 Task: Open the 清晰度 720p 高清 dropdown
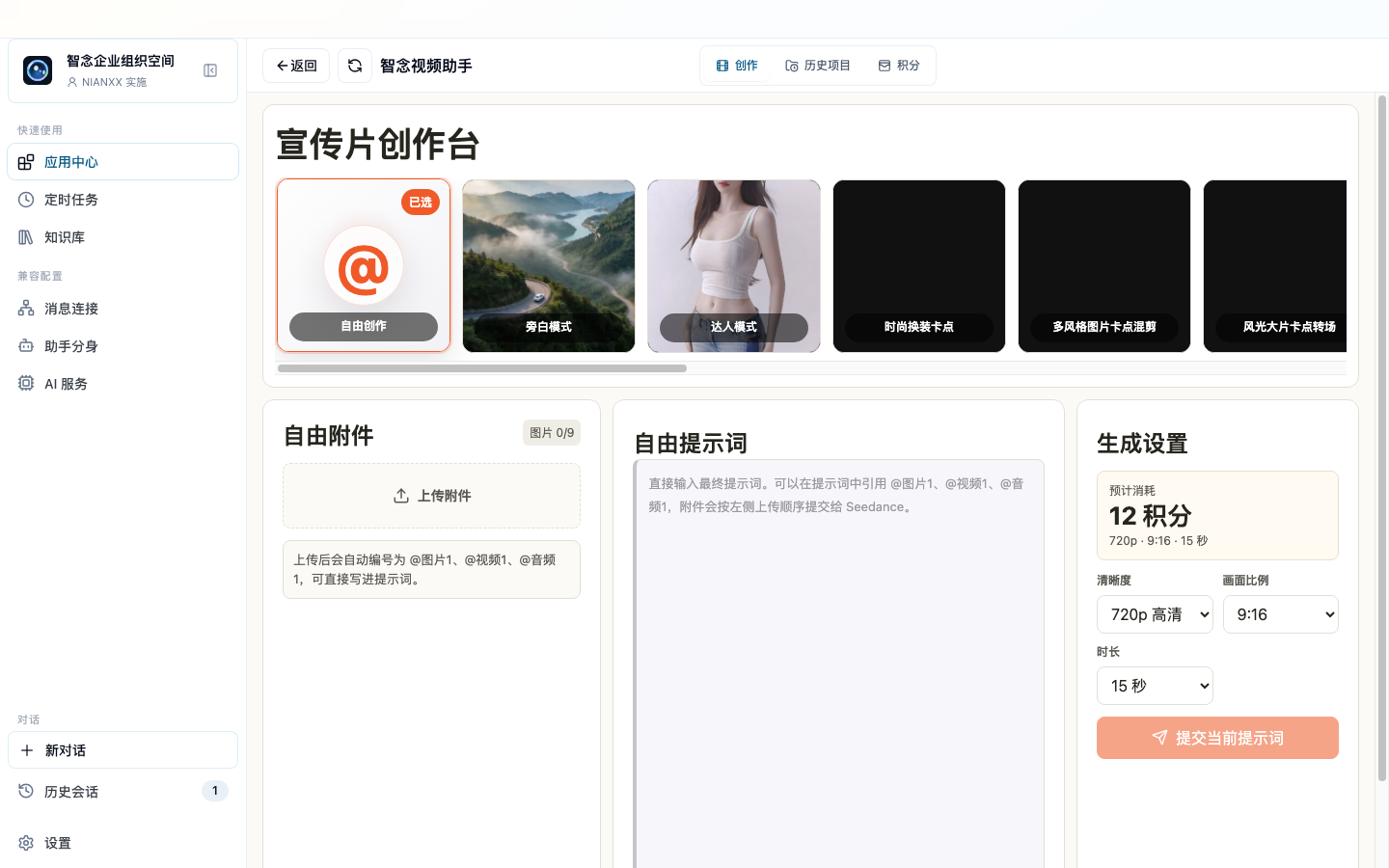(x=1155, y=614)
